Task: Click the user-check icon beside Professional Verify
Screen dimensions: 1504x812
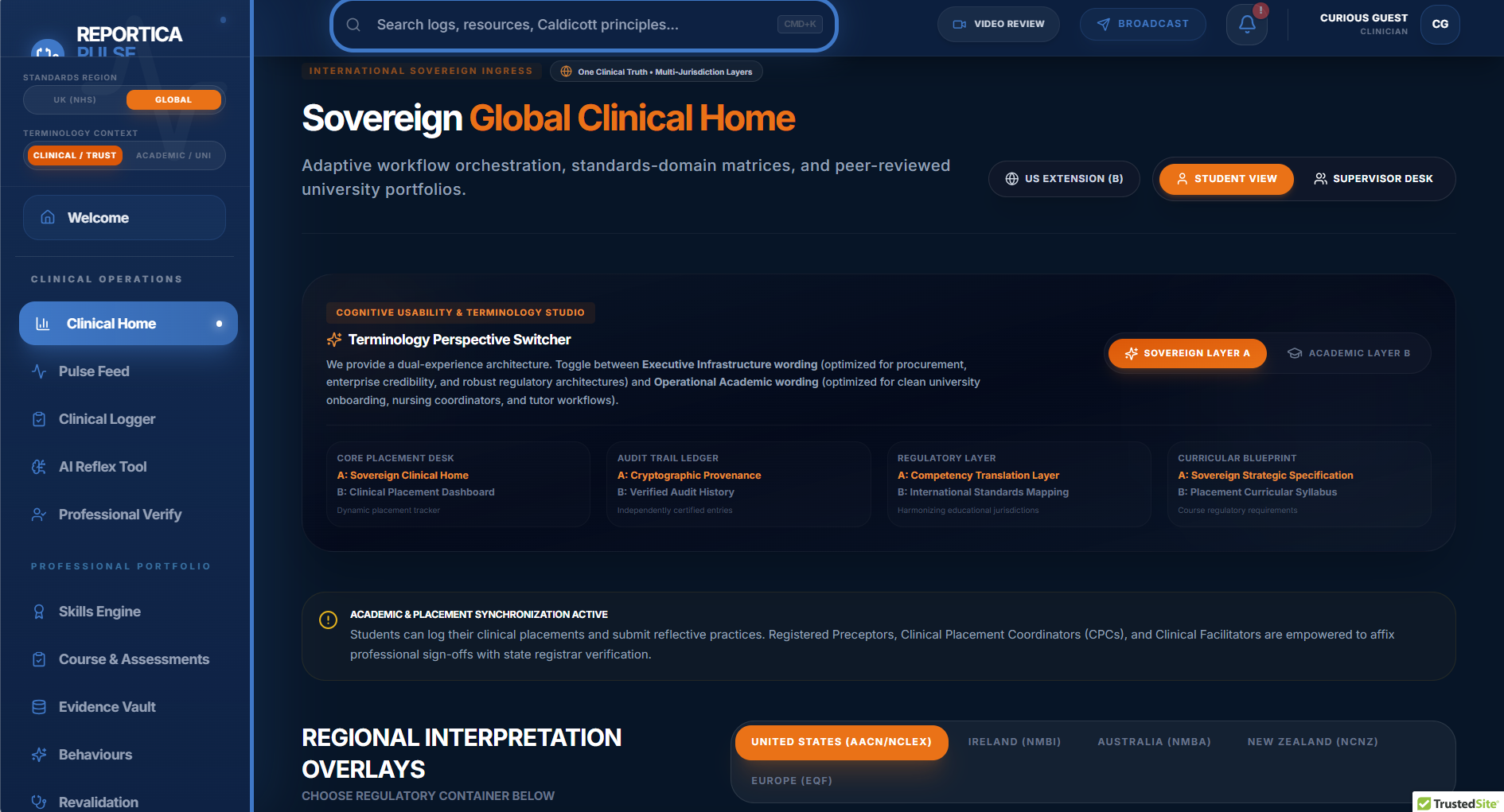Action: pos(39,515)
